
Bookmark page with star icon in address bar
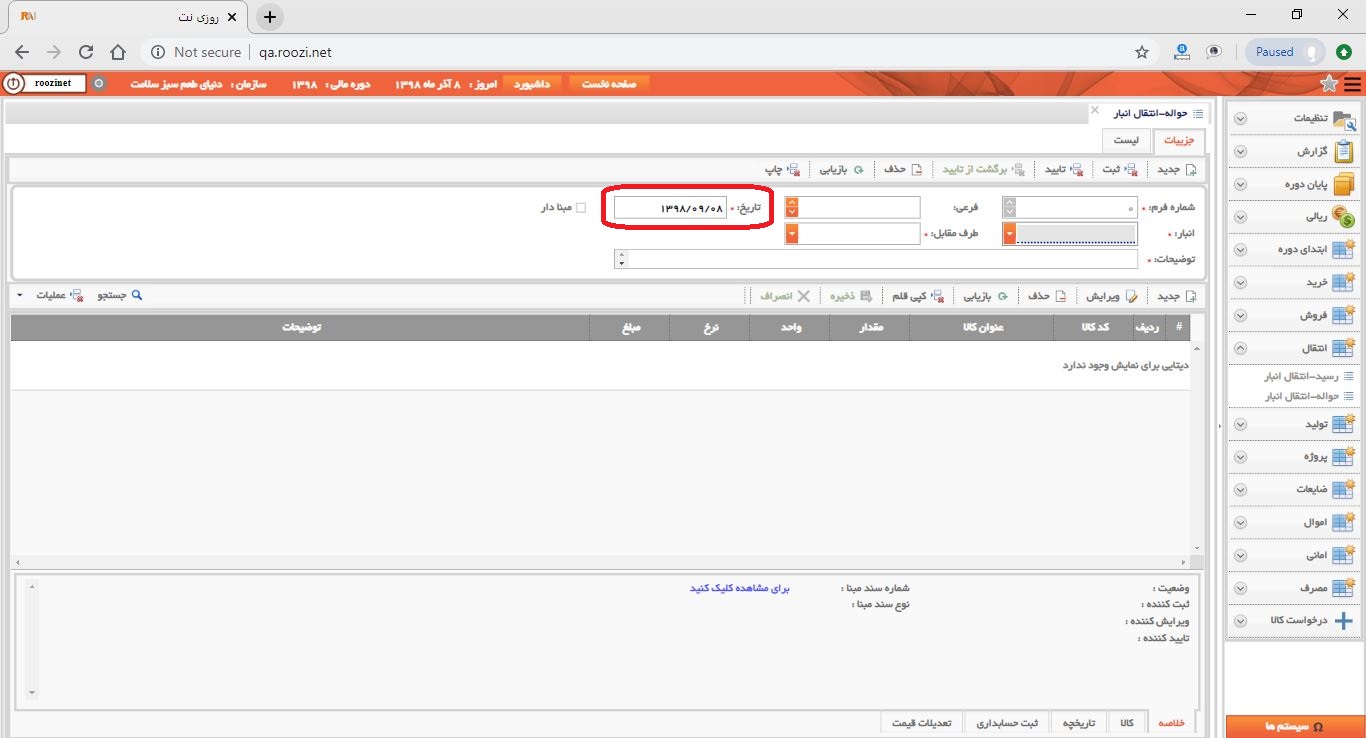(1142, 52)
